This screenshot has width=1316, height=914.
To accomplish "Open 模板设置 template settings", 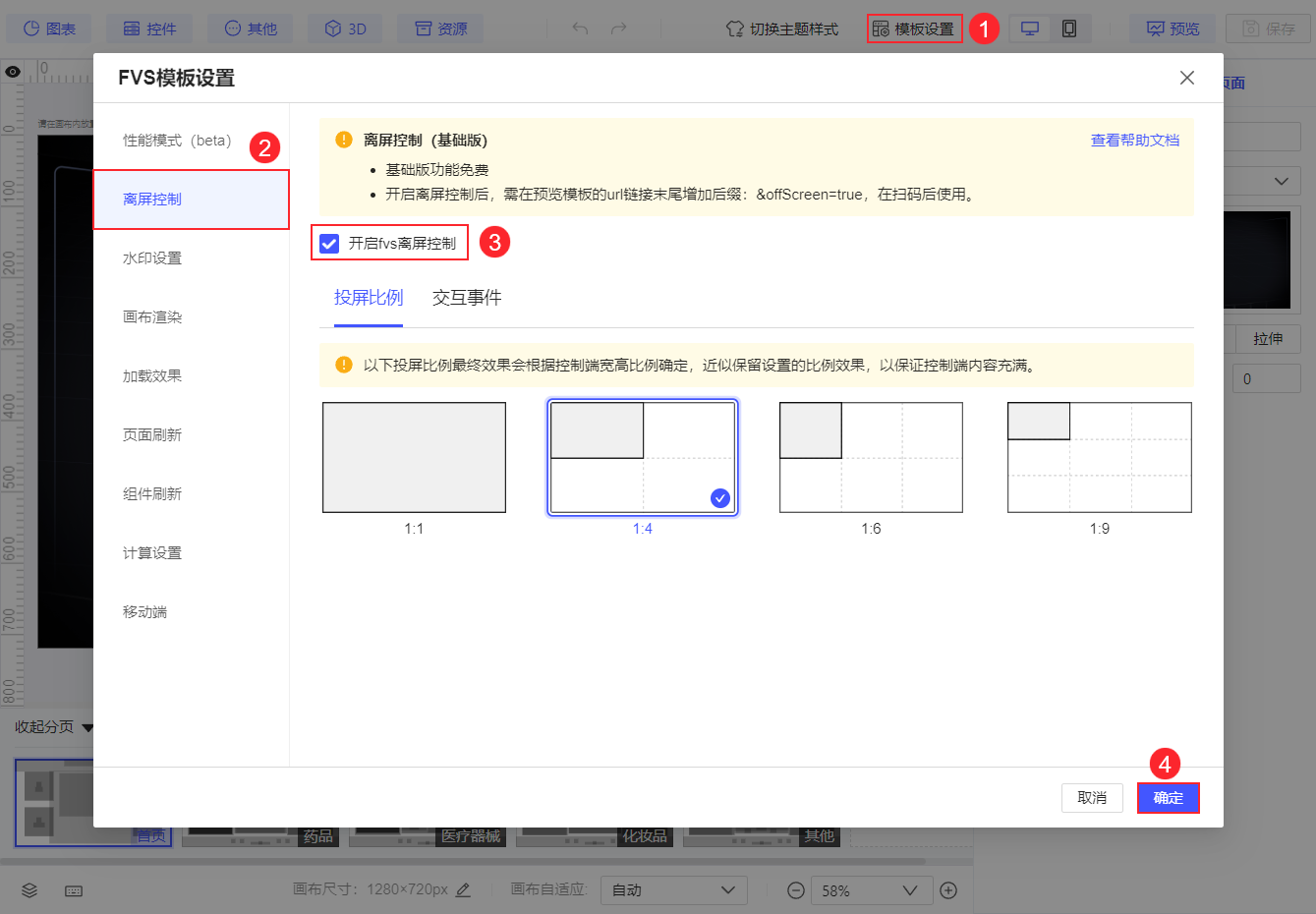I will tap(914, 29).
